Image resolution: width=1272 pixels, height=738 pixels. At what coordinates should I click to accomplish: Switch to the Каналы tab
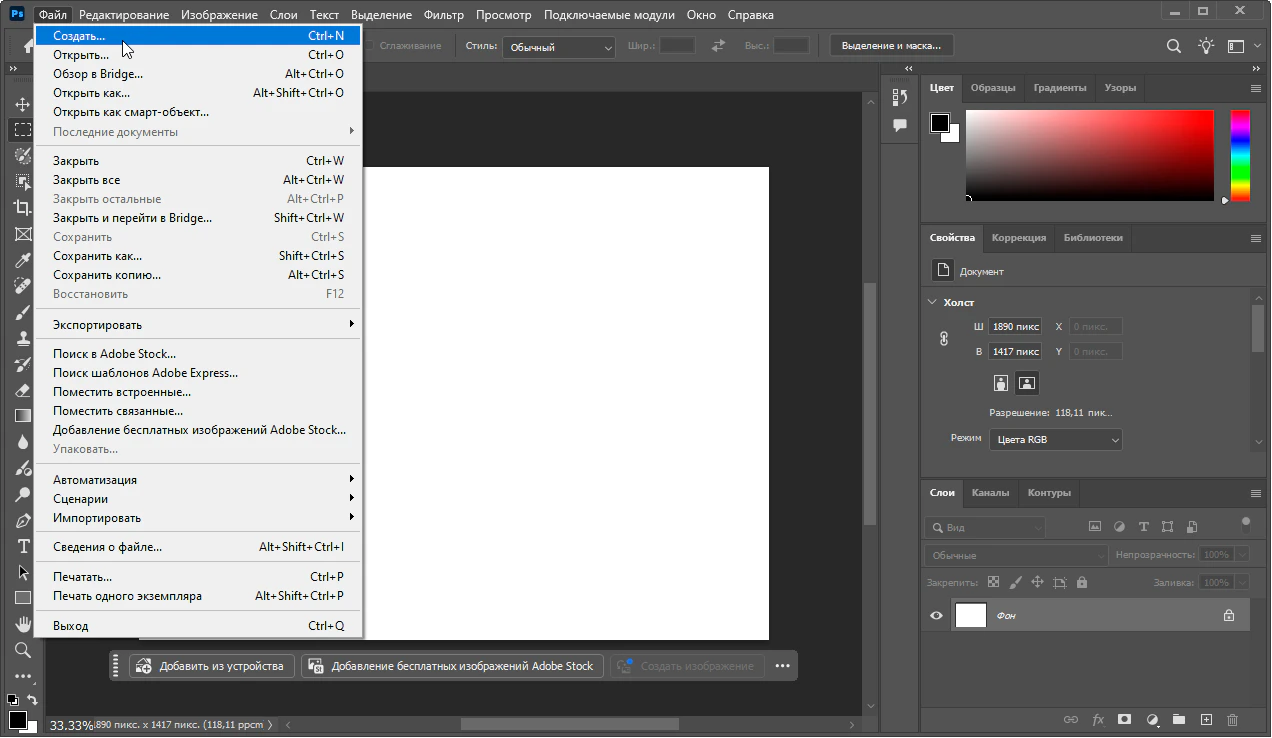(990, 493)
